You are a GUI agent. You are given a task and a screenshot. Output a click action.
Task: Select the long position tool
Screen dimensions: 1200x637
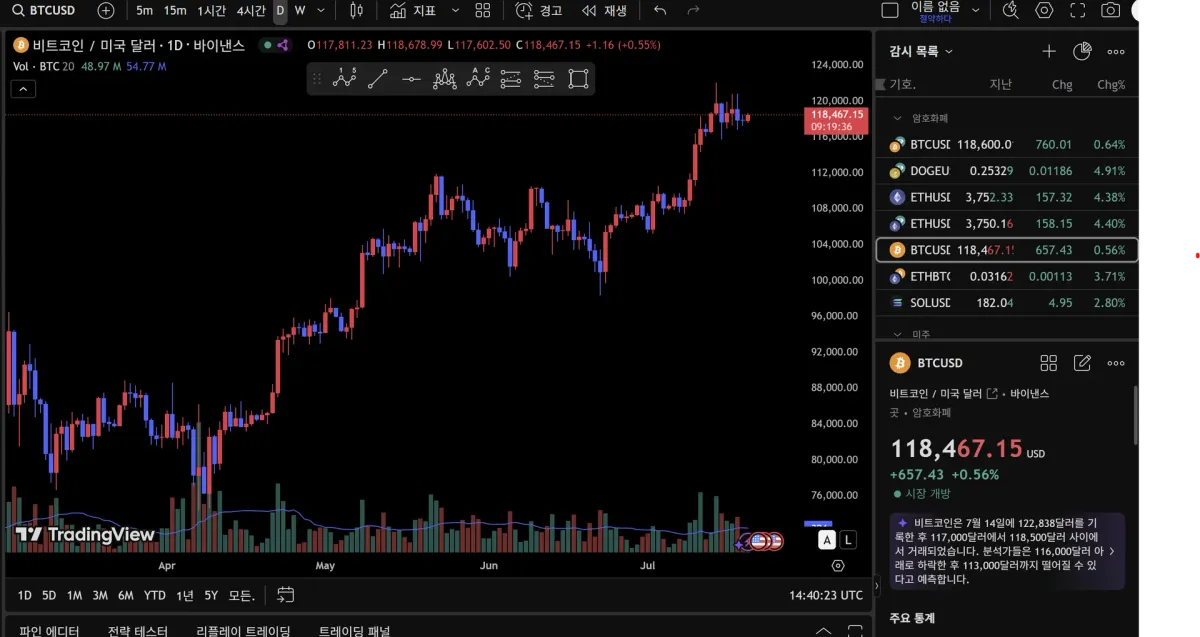(x=511, y=78)
